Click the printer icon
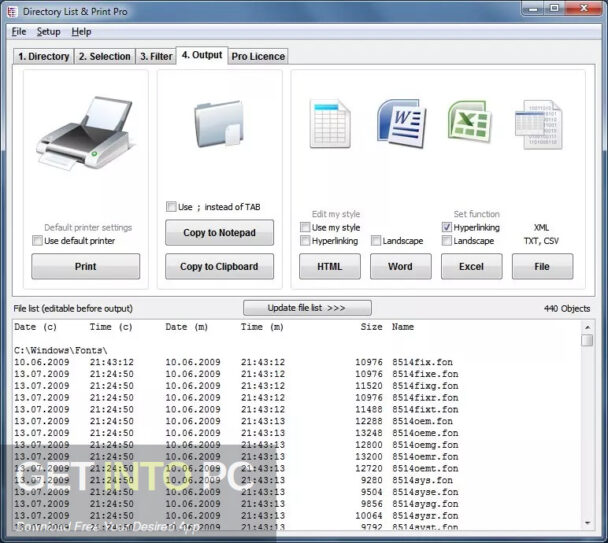This screenshot has height=543, width=608. click(x=86, y=133)
